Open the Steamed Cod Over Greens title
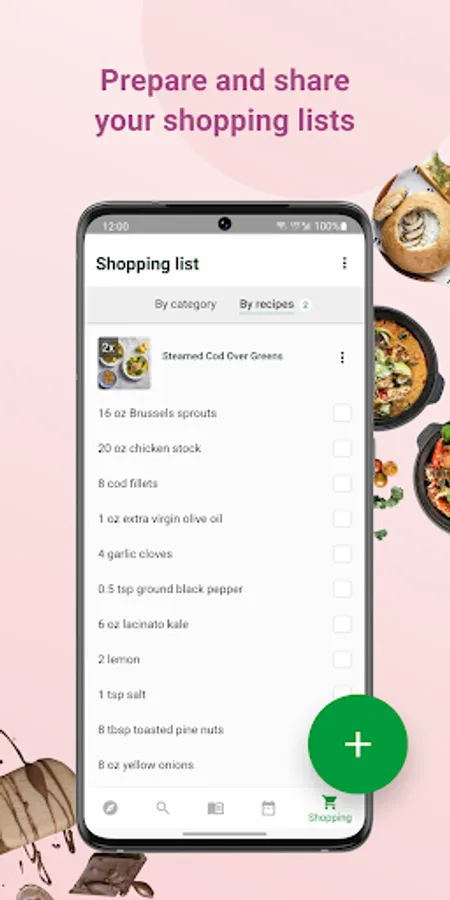 tap(222, 356)
